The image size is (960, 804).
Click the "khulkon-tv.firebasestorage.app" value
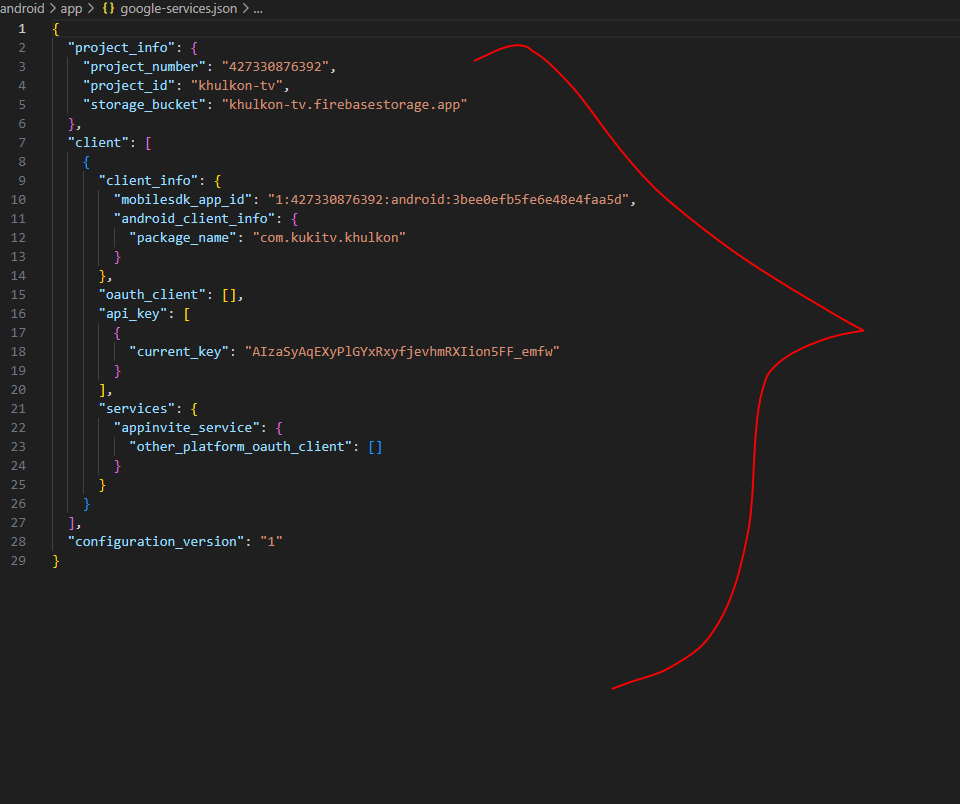[344, 105]
